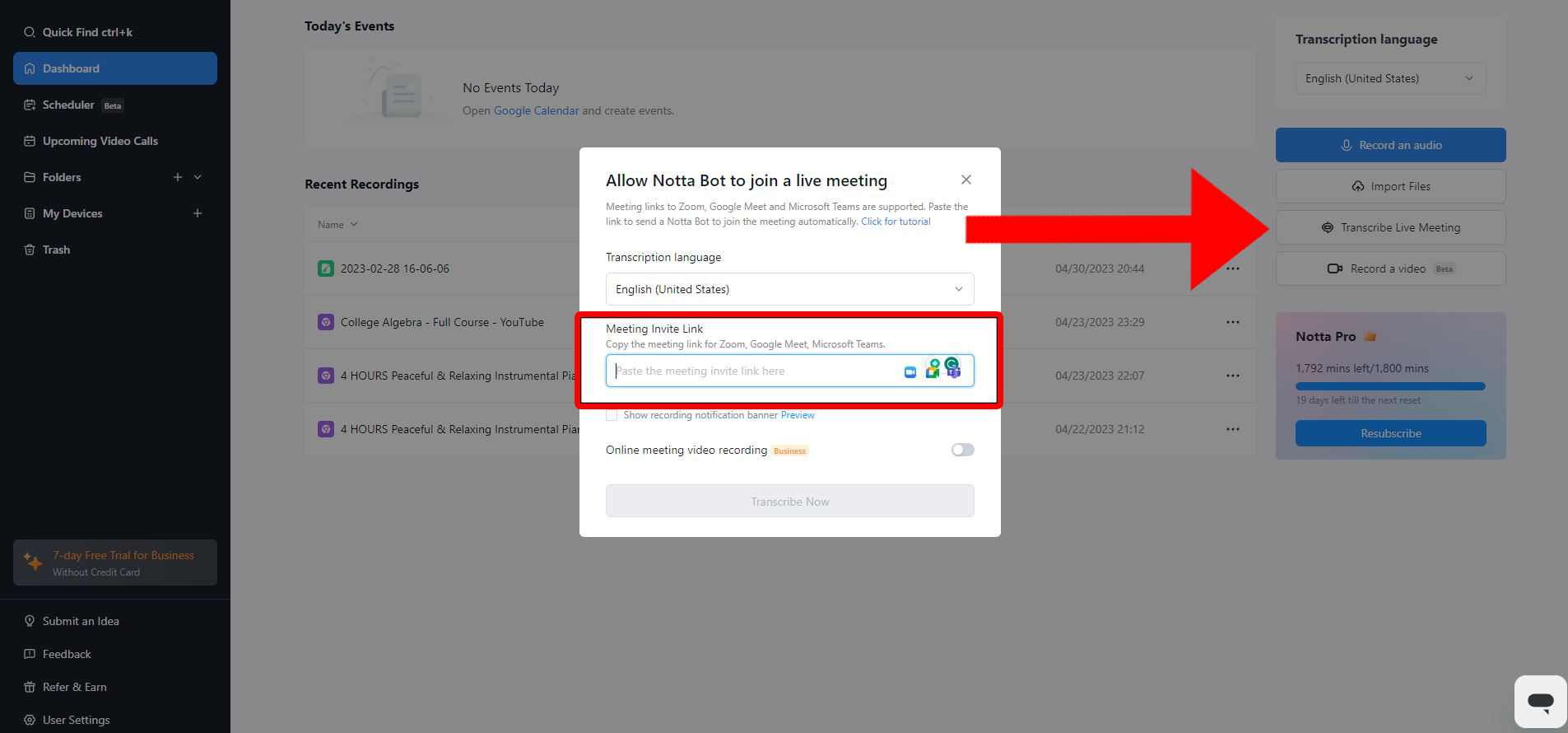Click Import Files button
Image resolution: width=1568 pixels, height=733 pixels.
point(1390,186)
